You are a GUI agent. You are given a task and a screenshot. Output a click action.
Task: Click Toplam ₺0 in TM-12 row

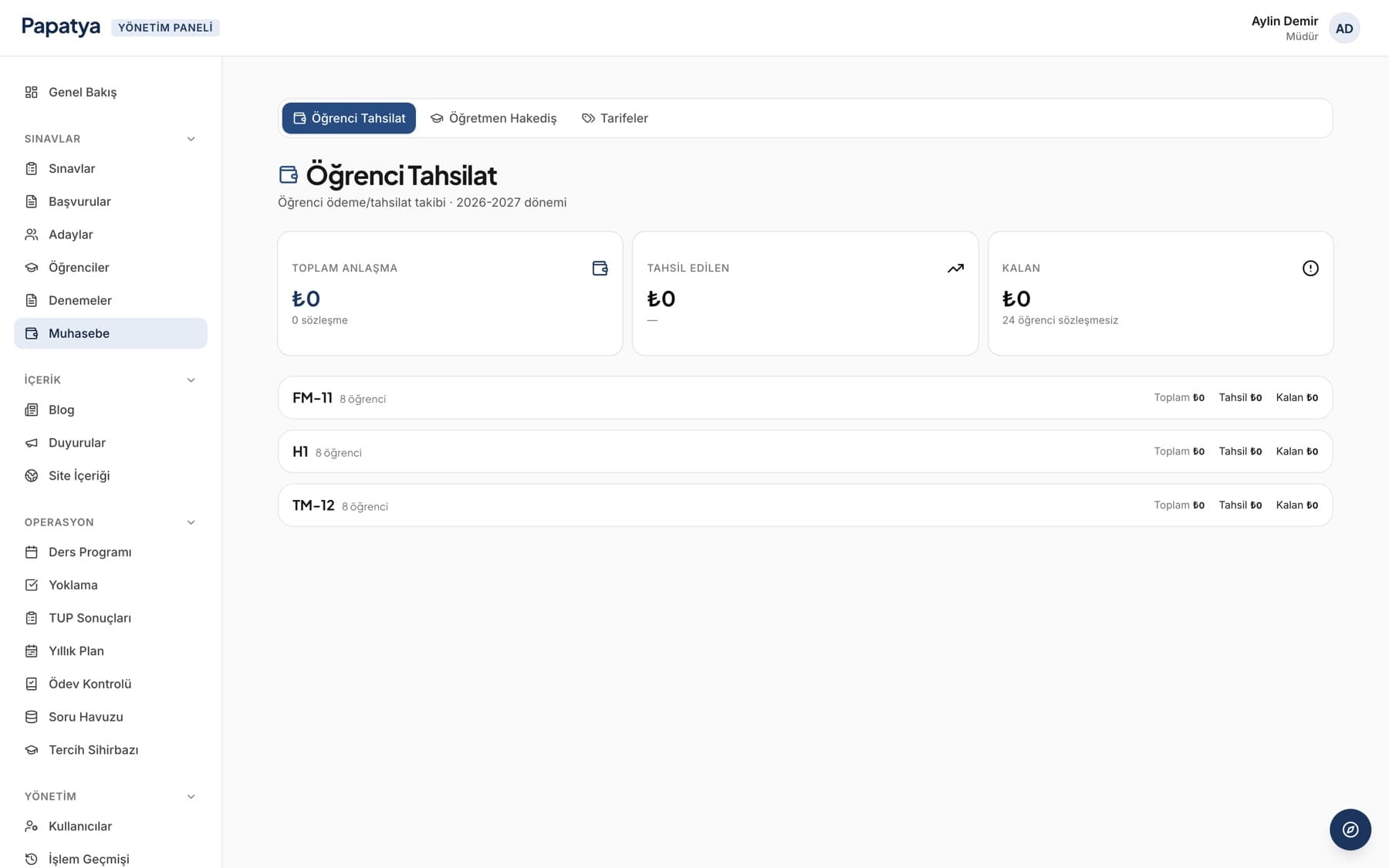pos(1179,505)
